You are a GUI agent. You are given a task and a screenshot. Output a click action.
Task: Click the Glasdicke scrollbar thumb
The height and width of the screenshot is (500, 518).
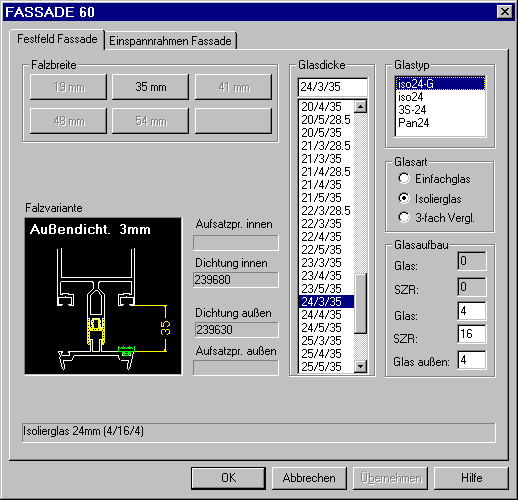[x=360, y=303]
